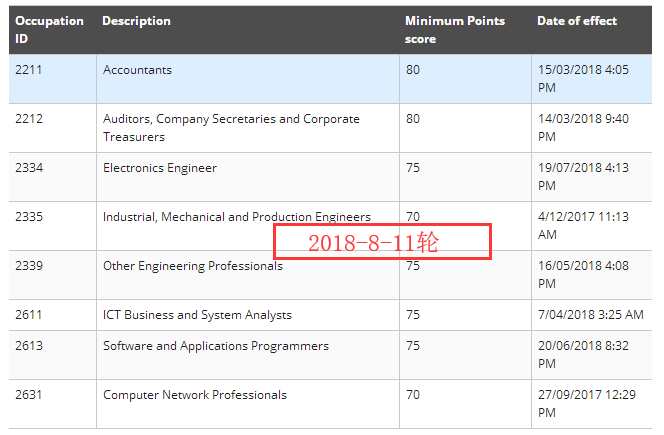Click the Occupation ID column header
This screenshot has width=664, height=435.
click(x=49, y=29)
